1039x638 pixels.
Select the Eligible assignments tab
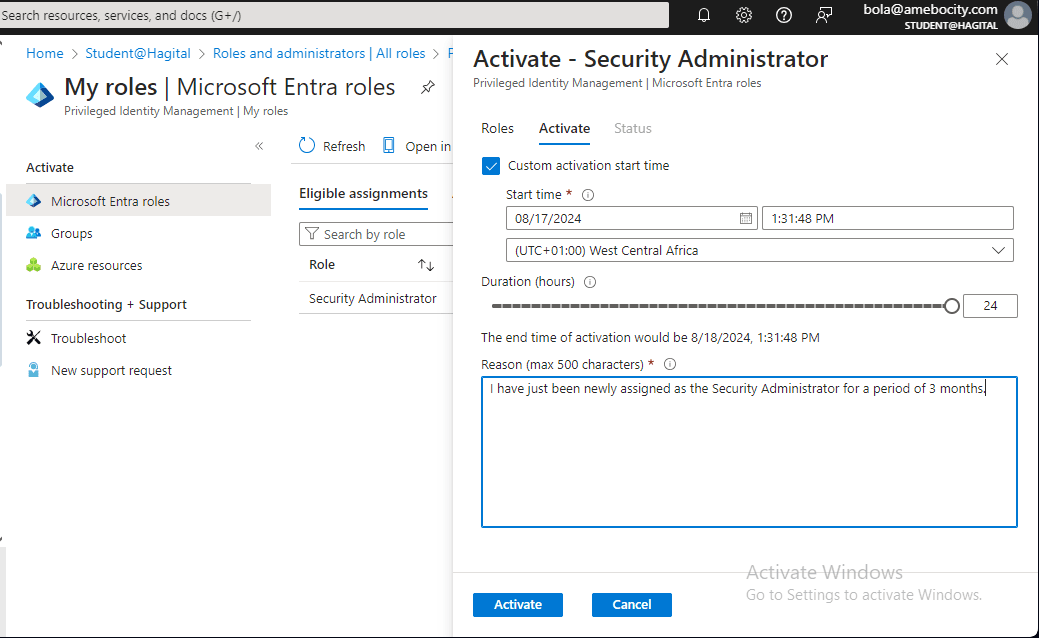coord(363,194)
